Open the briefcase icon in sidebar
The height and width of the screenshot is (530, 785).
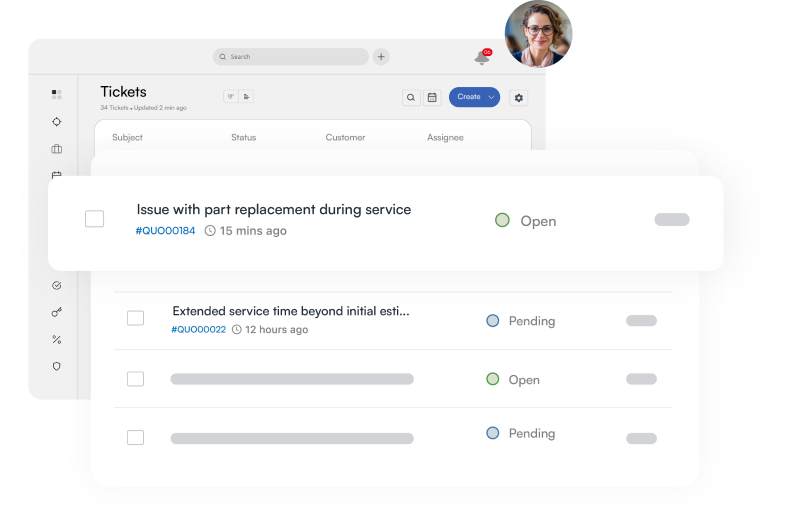click(57, 149)
